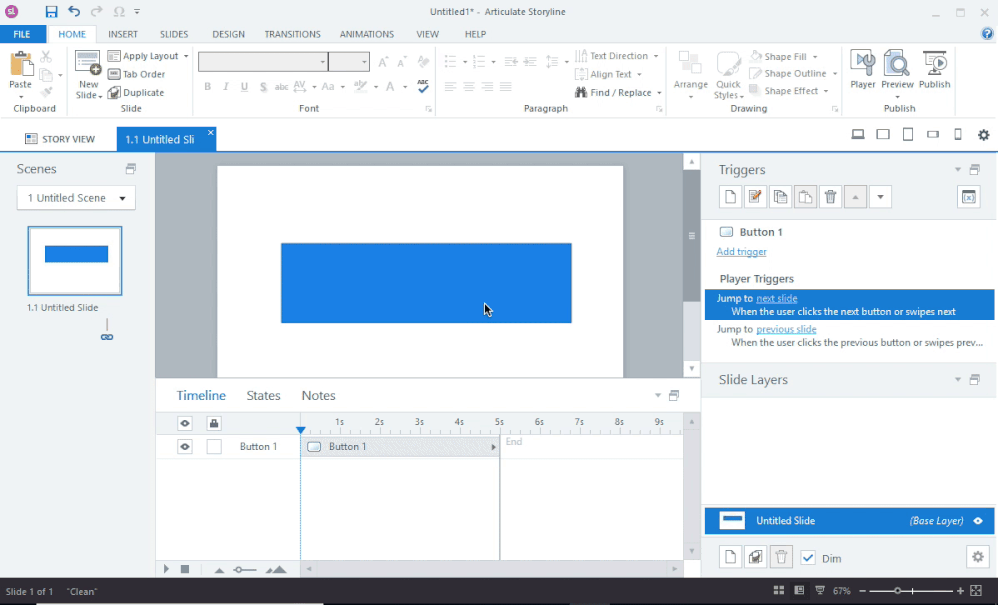Open slide layer properties gear icon
This screenshot has width=998, height=605.
(x=977, y=557)
